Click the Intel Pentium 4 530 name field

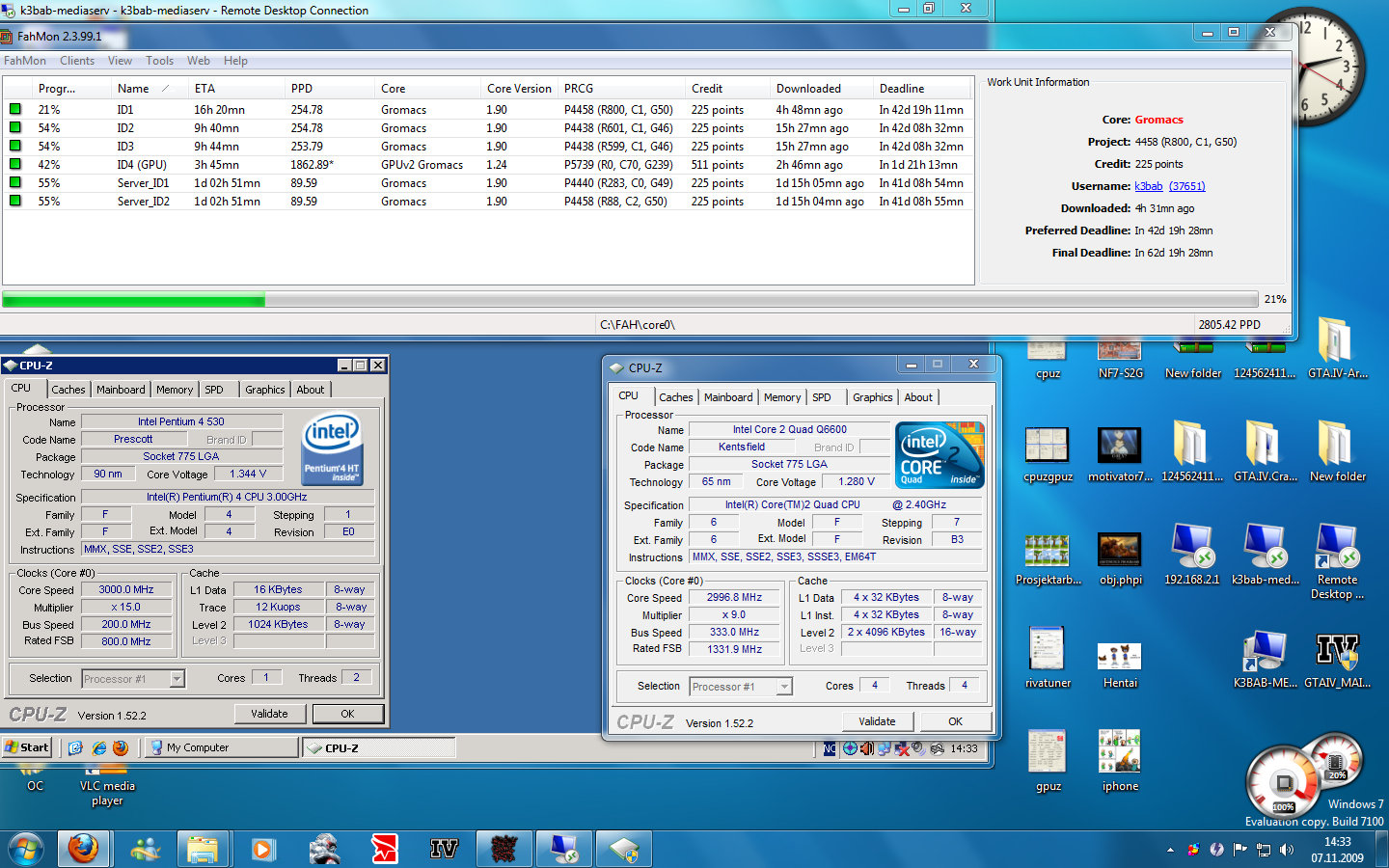(x=181, y=421)
